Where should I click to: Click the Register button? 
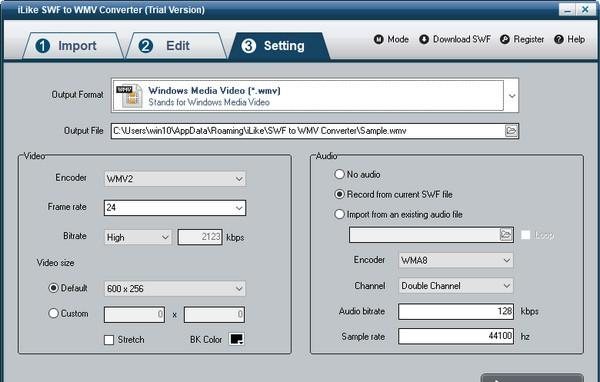pyautogui.click(x=522, y=39)
